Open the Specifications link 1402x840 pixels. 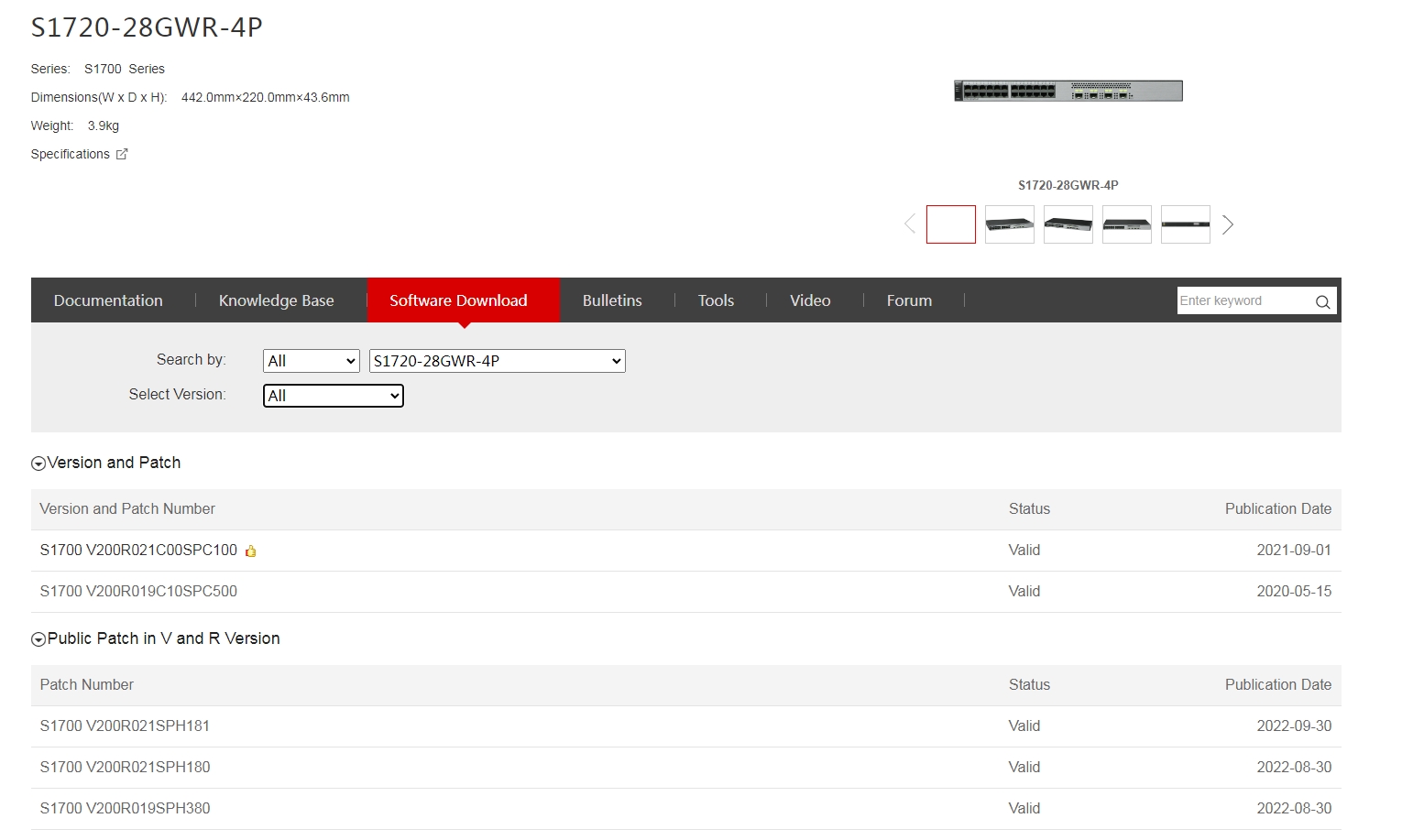coord(71,154)
